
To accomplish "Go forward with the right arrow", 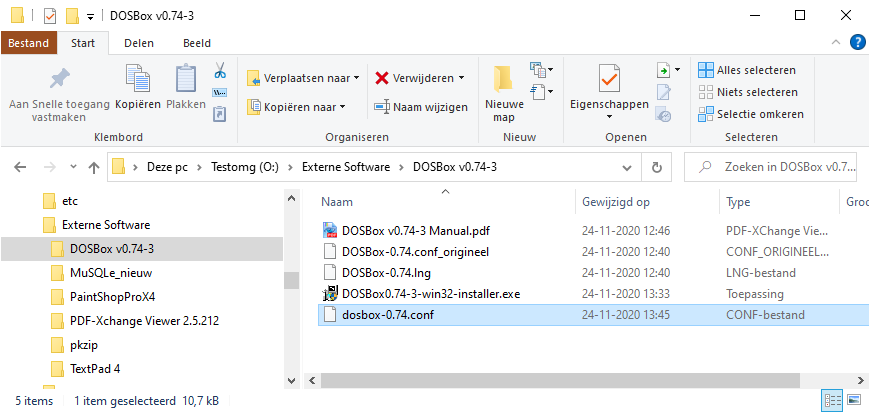I will 49,167.
